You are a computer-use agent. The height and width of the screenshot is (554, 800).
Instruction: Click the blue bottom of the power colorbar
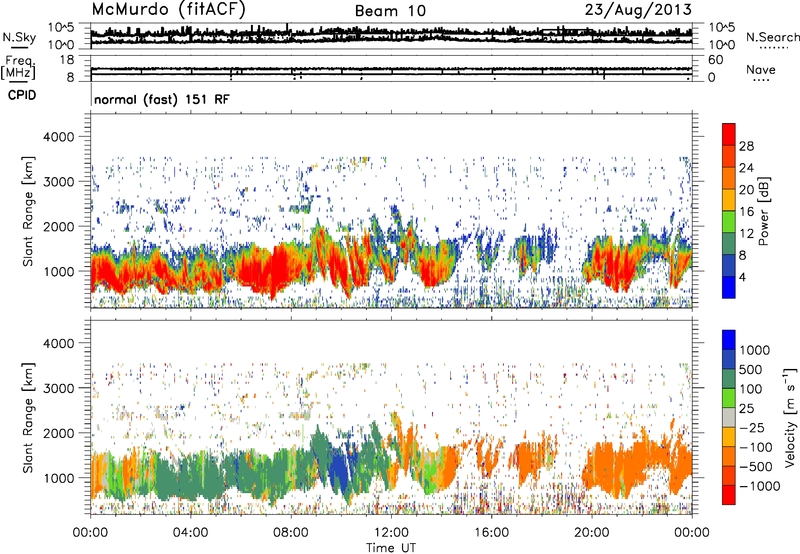click(x=729, y=287)
